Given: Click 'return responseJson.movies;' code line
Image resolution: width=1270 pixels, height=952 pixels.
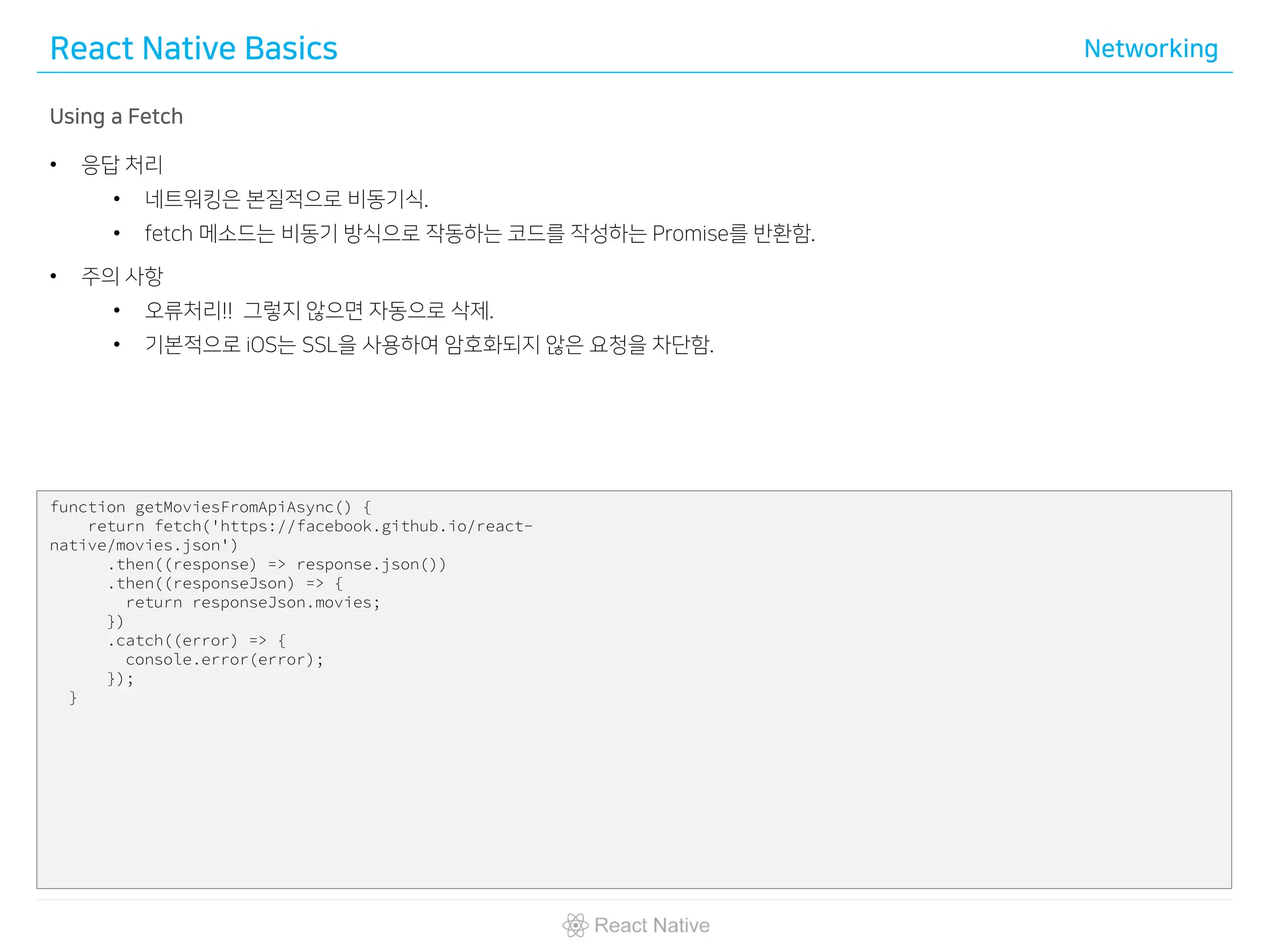Looking at the screenshot, I should click(253, 602).
